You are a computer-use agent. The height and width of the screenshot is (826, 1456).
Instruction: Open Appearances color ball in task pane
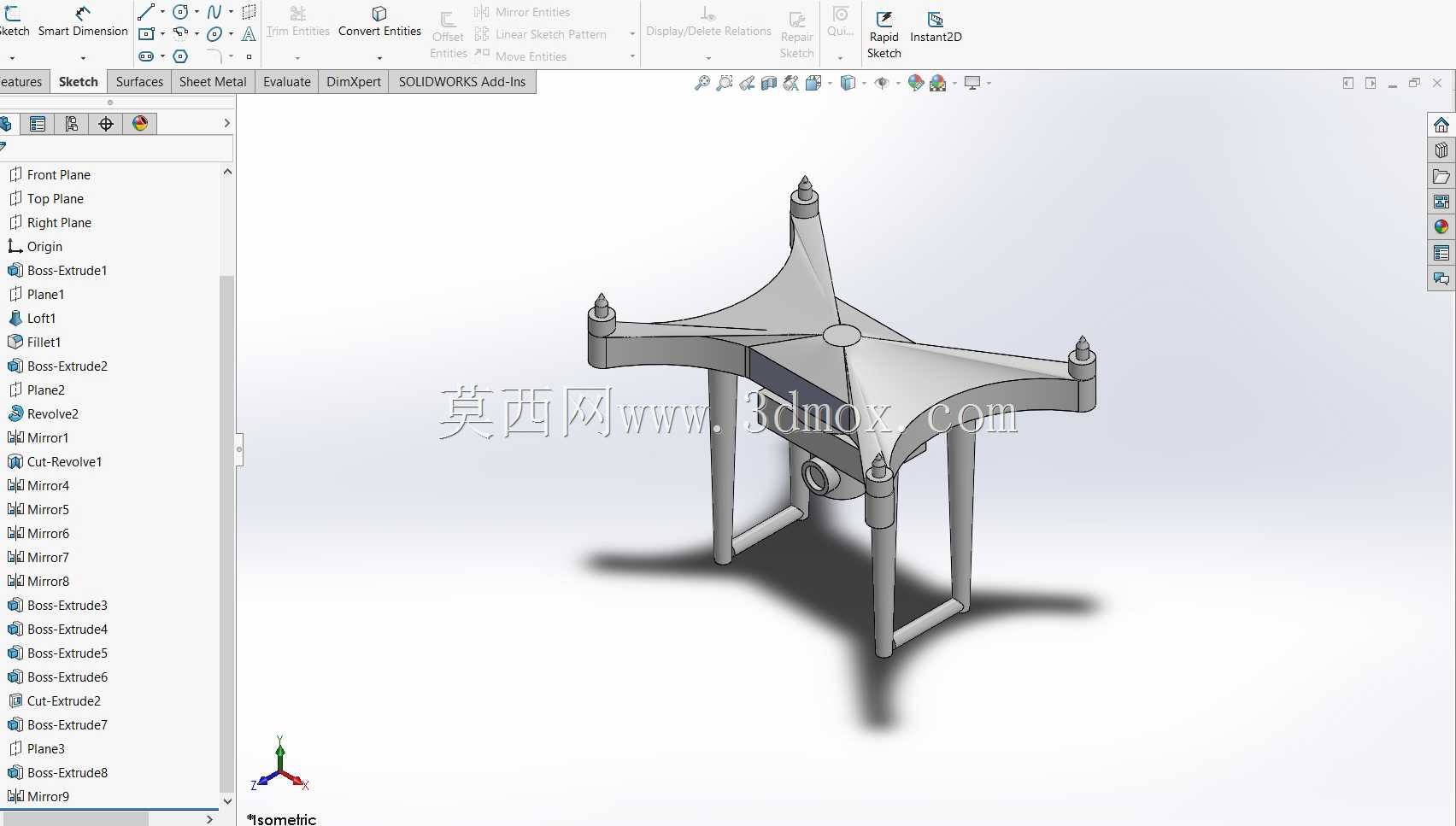(x=1441, y=227)
